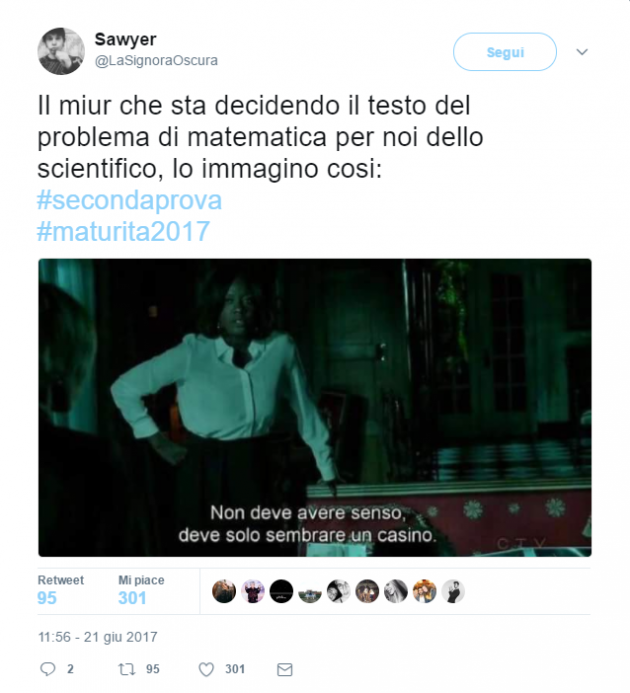View the list of 95 retweets
This screenshot has height=693, width=630.
[61, 590]
